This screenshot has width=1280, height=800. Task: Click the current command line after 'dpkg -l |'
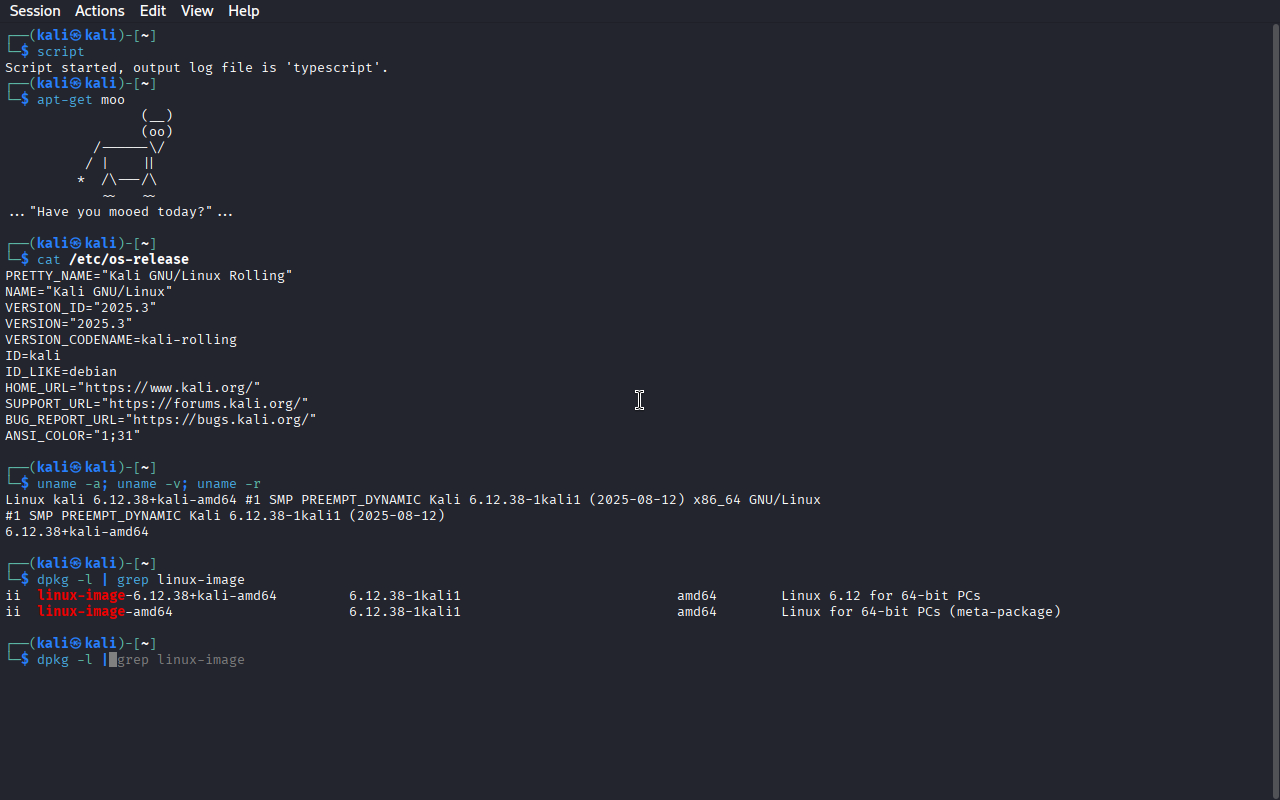tap(113, 660)
